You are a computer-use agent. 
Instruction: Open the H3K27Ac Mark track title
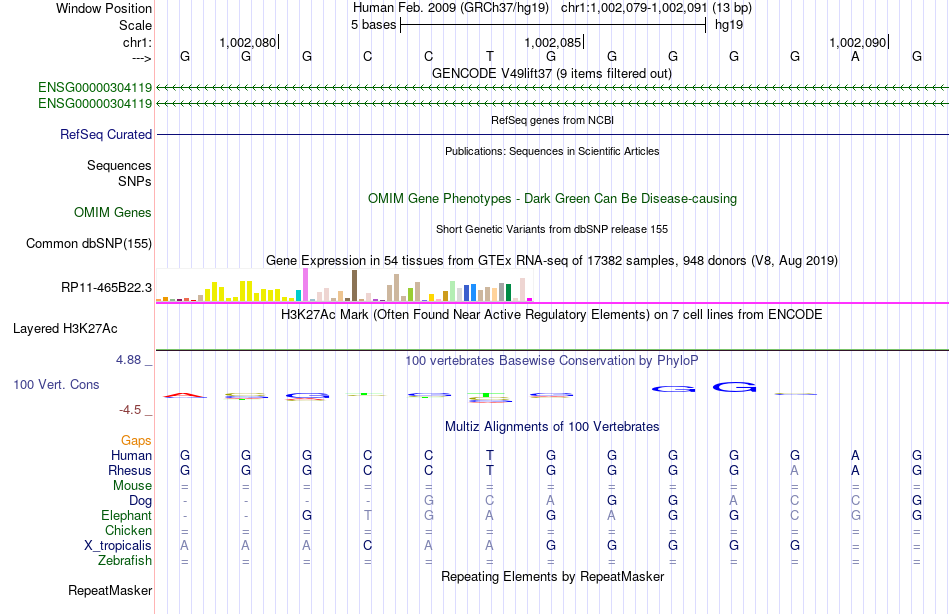(551, 315)
